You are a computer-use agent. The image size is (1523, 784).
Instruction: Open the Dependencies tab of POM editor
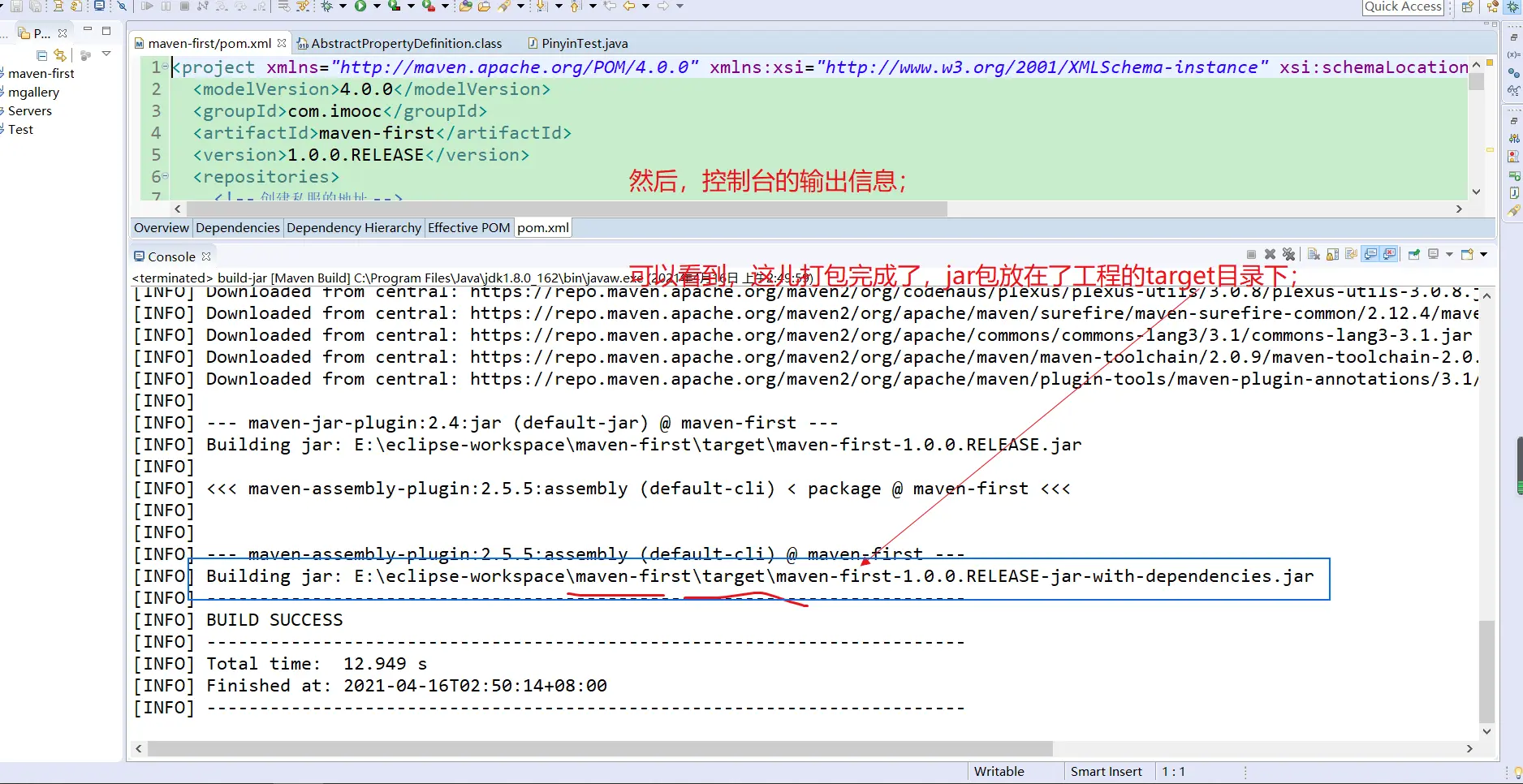(238, 228)
